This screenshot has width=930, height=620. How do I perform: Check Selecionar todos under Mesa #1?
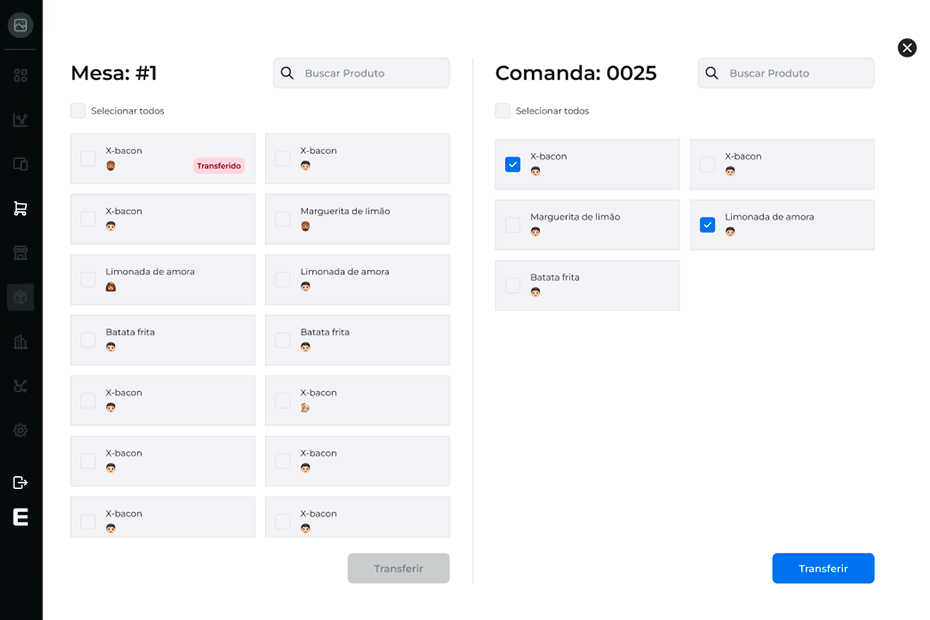(x=78, y=111)
